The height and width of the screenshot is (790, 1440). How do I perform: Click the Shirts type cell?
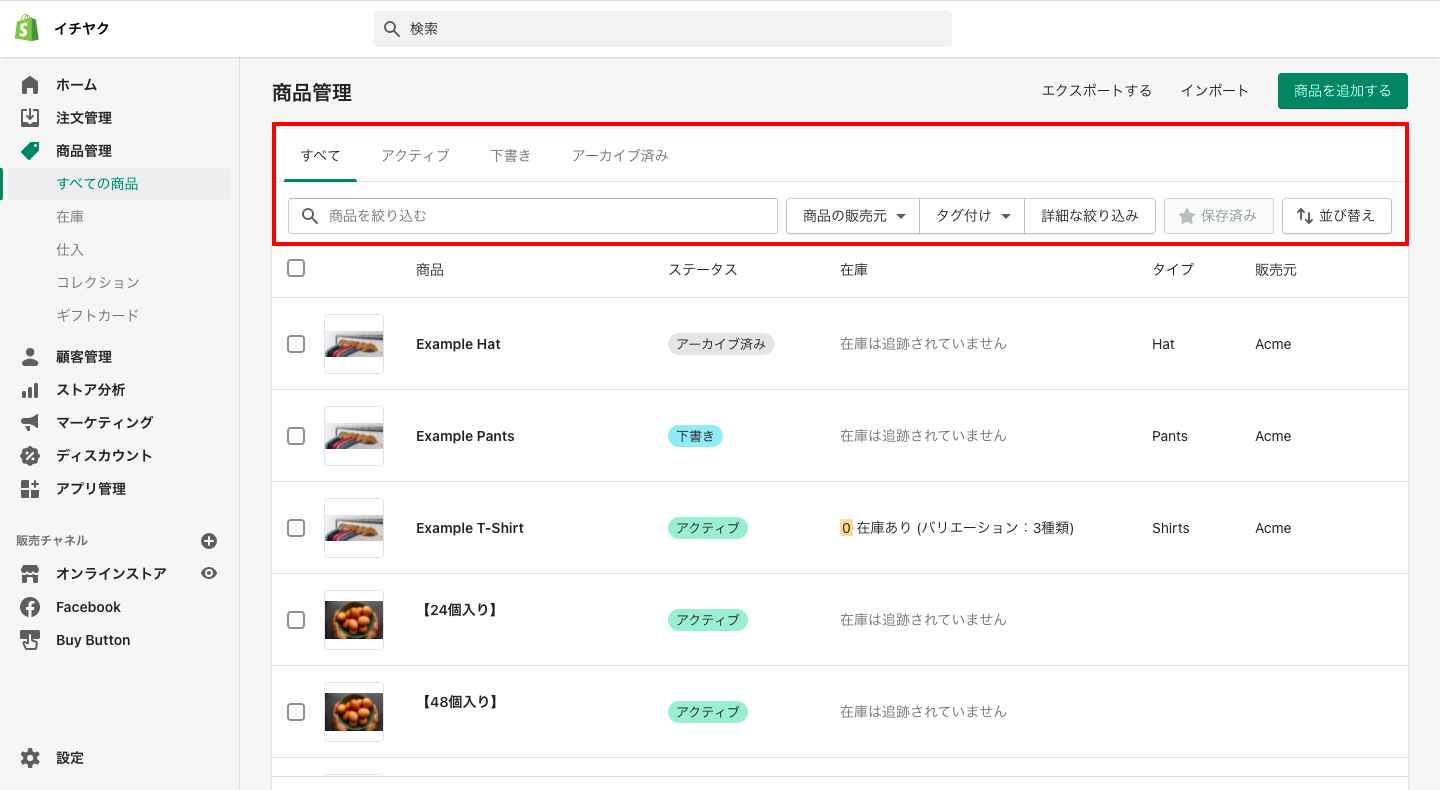[x=1171, y=528]
